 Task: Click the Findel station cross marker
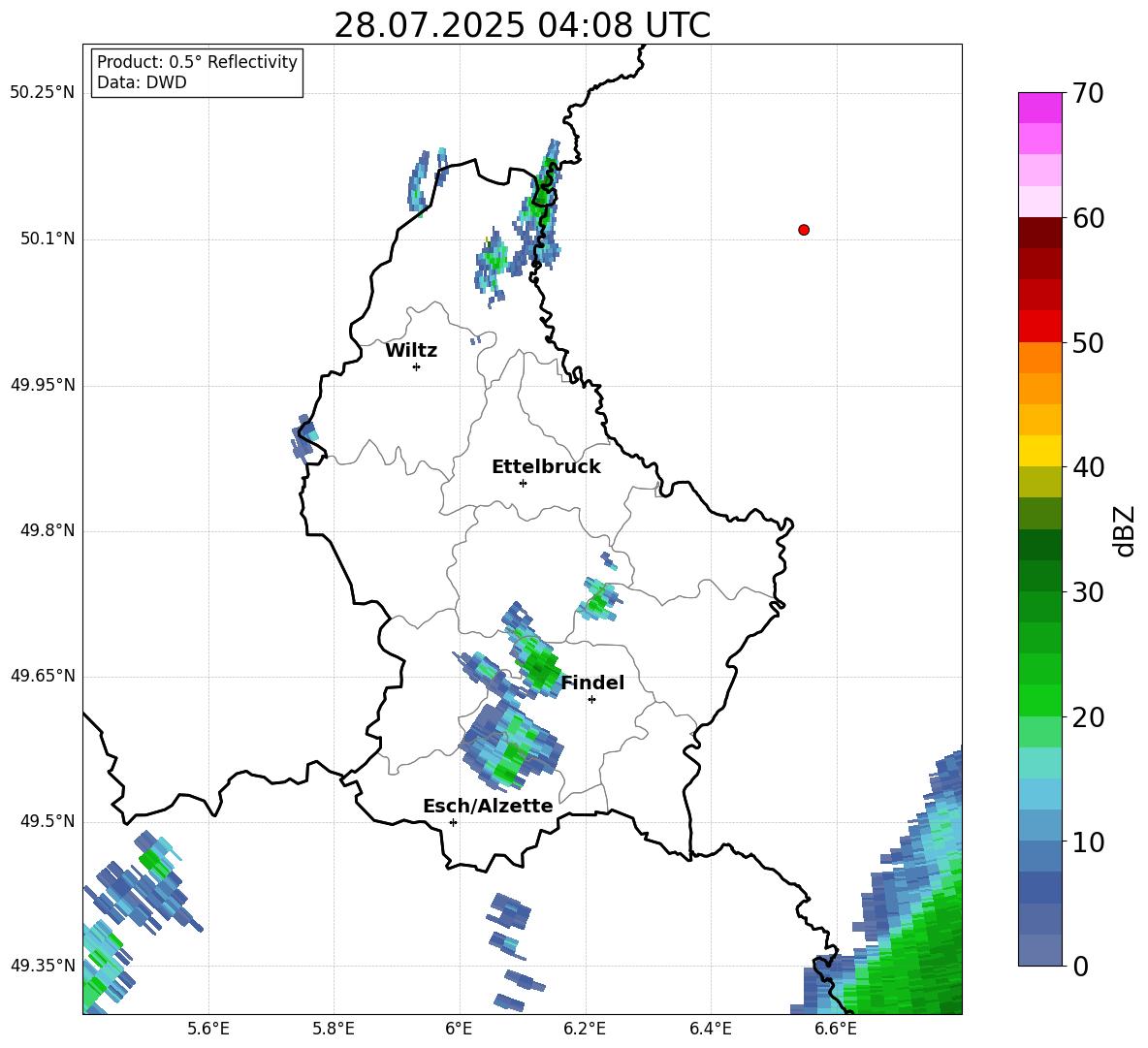[x=591, y=700]
